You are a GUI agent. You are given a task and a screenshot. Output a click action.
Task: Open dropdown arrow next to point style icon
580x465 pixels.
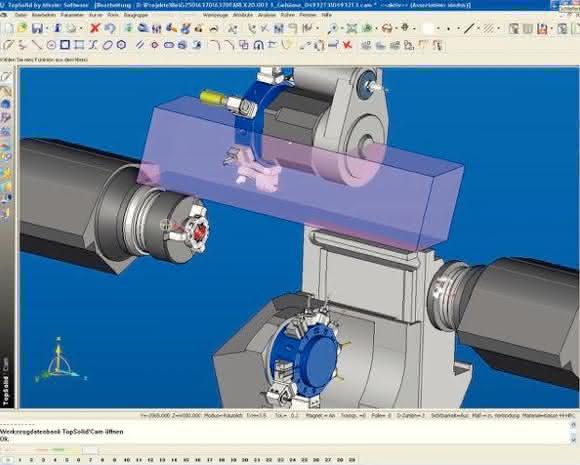459,28
